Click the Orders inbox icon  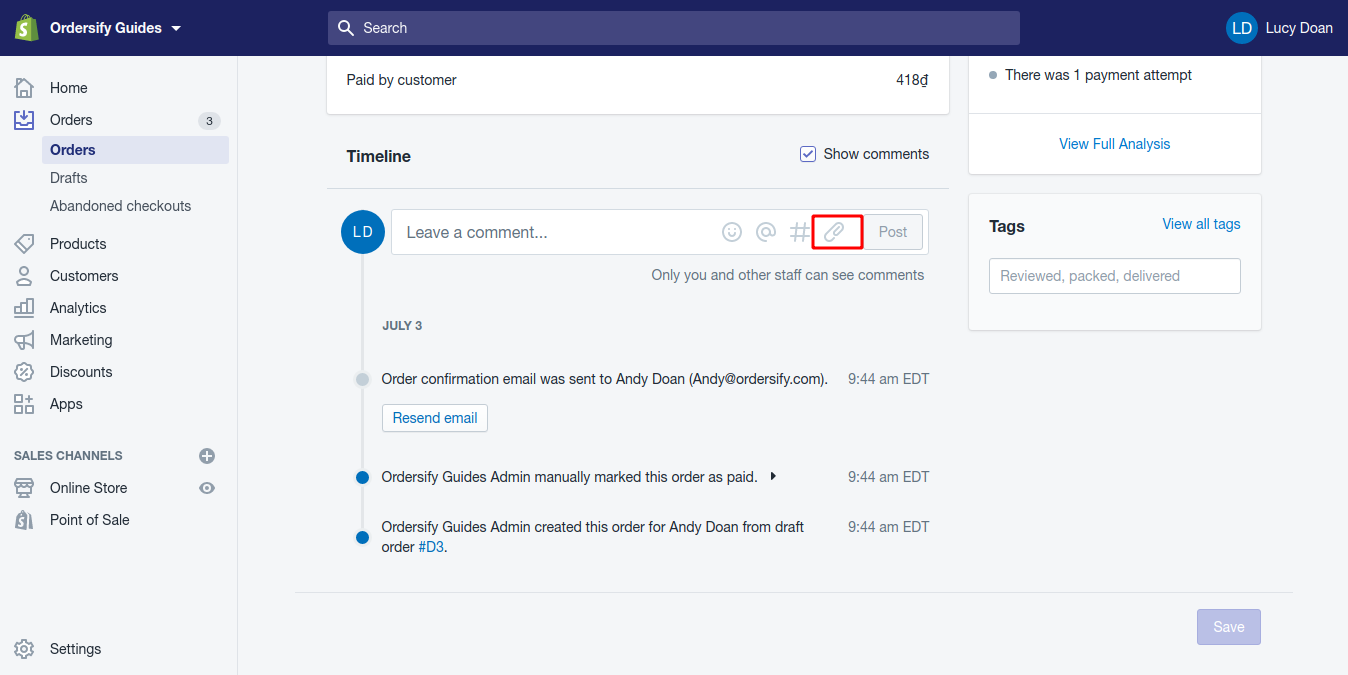pos(24,120)
